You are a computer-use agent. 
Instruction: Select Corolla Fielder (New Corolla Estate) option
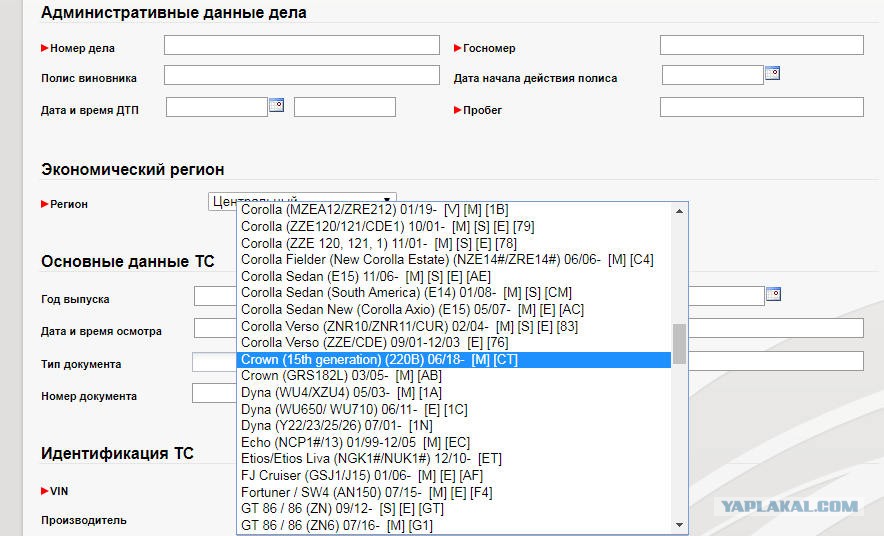pos(454,260)
